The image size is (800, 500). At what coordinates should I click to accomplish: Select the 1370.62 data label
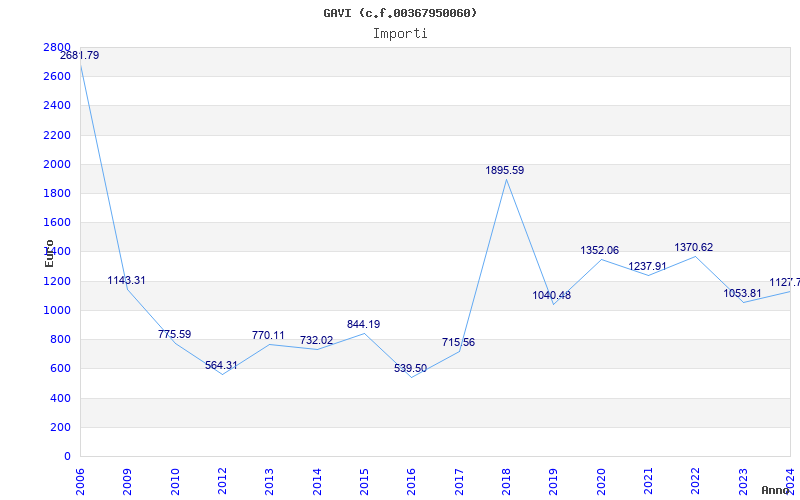click(x=694, y=248)
